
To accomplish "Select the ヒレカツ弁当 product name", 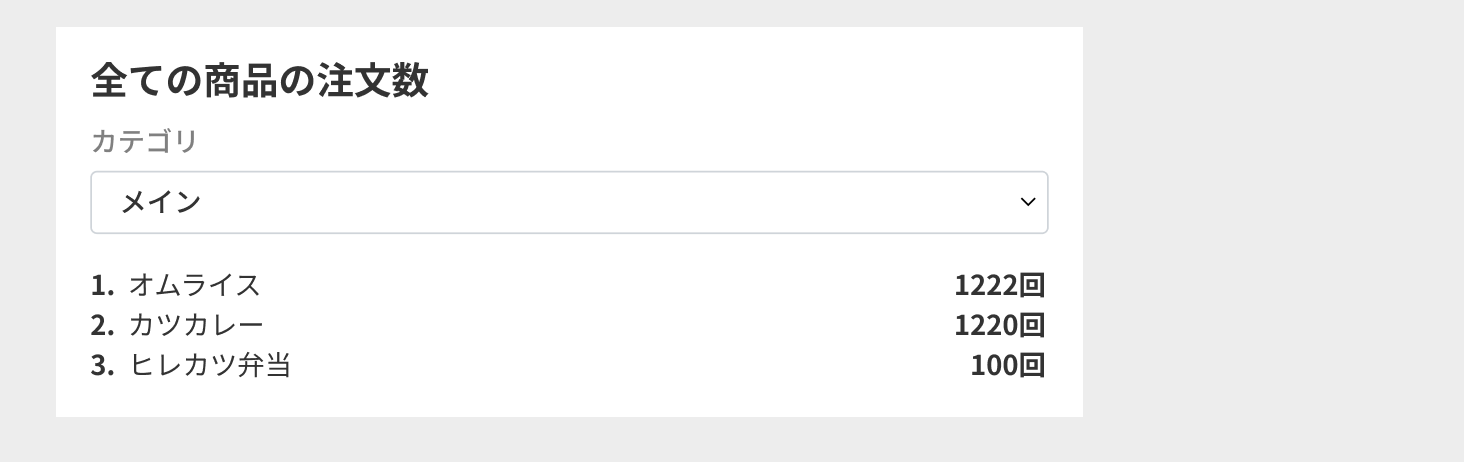I will click(x=210, y=366).
